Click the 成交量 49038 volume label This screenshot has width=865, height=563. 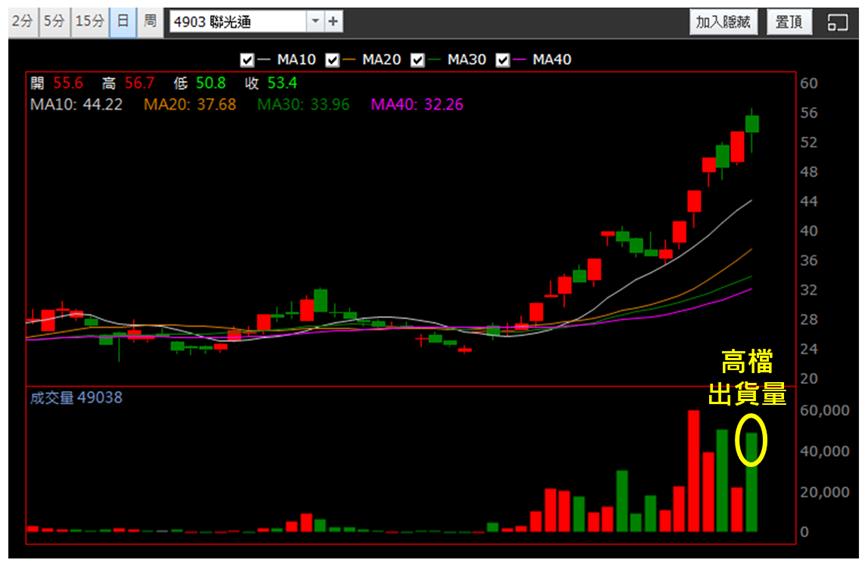coord(76,398)
